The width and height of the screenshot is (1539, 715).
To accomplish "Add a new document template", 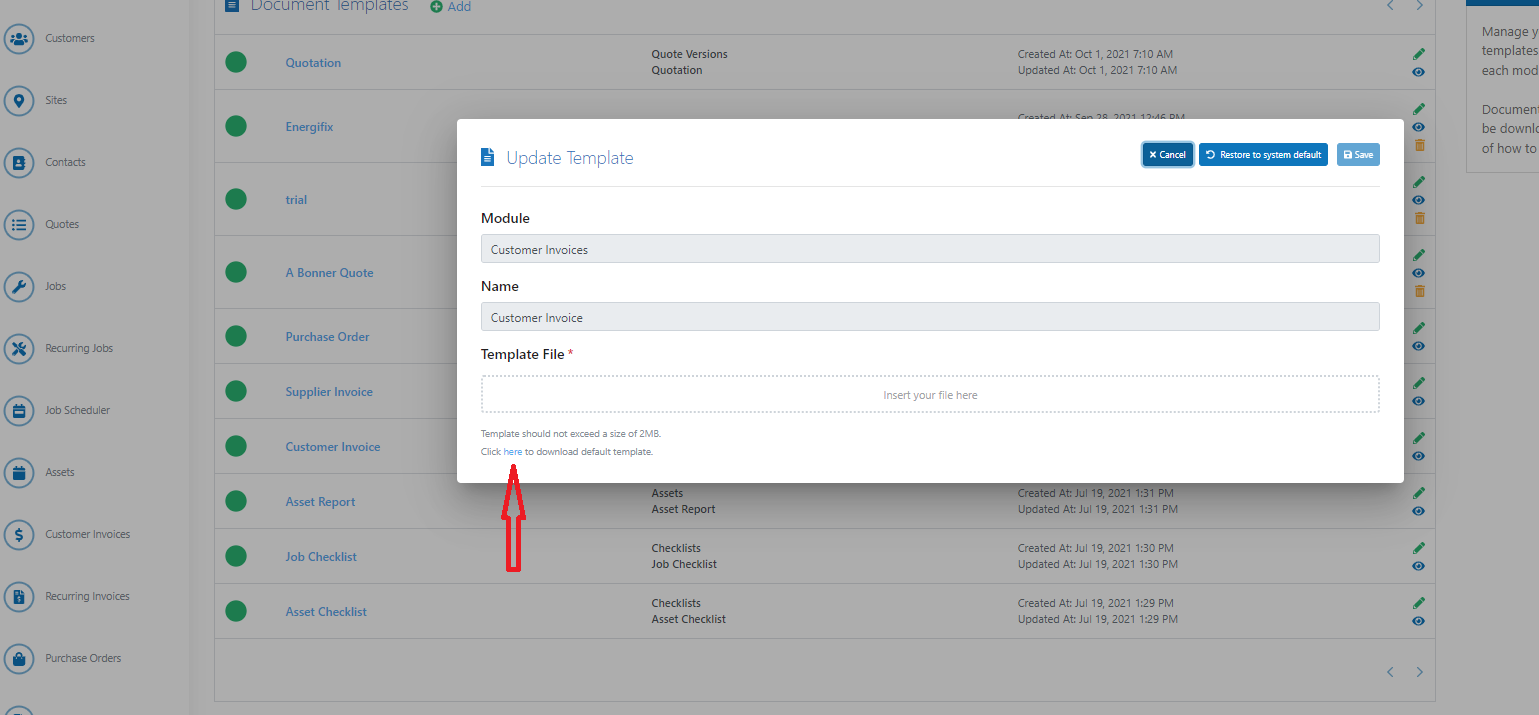I will pyautogui.click(x=451, y=7).
